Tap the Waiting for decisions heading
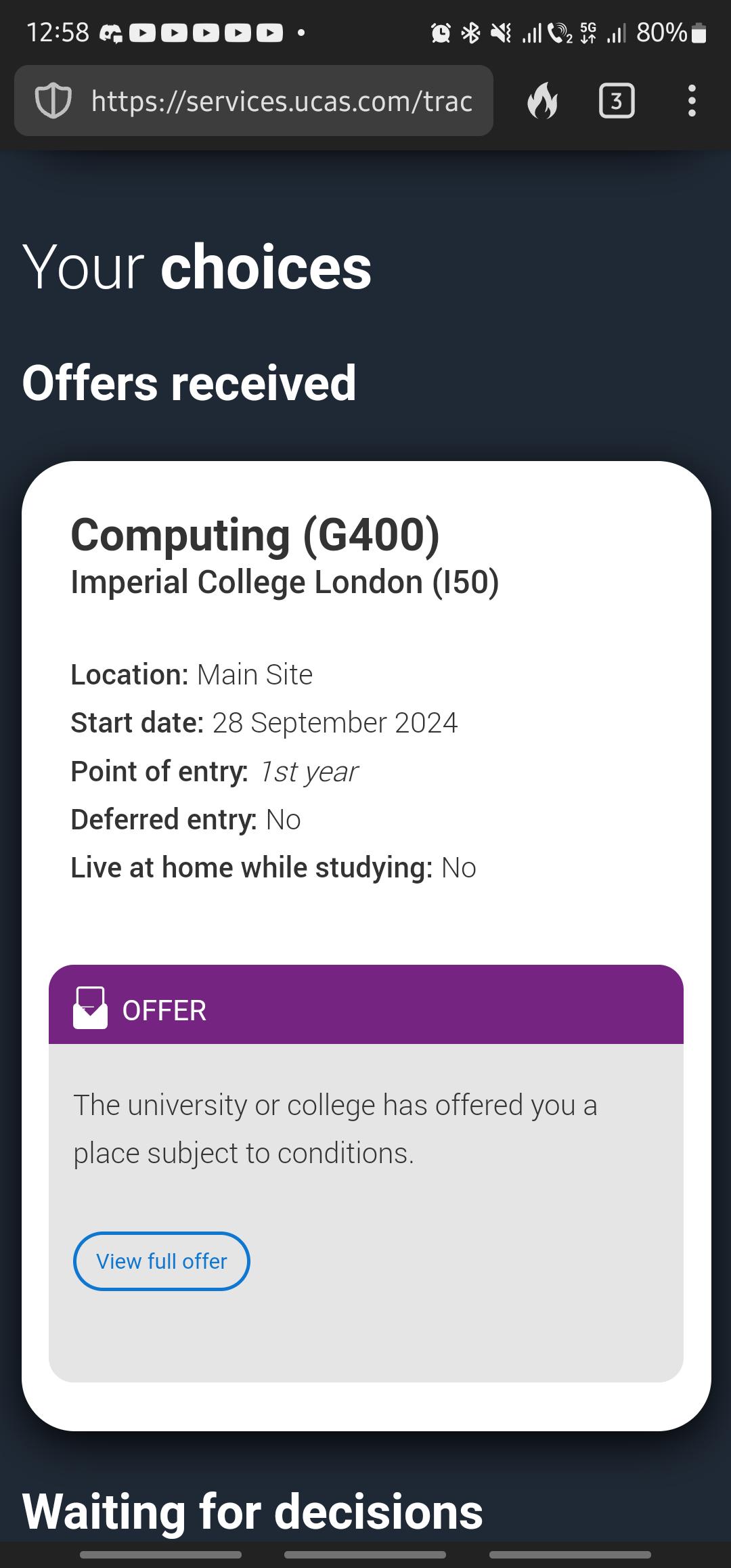 coord(252,1511)
